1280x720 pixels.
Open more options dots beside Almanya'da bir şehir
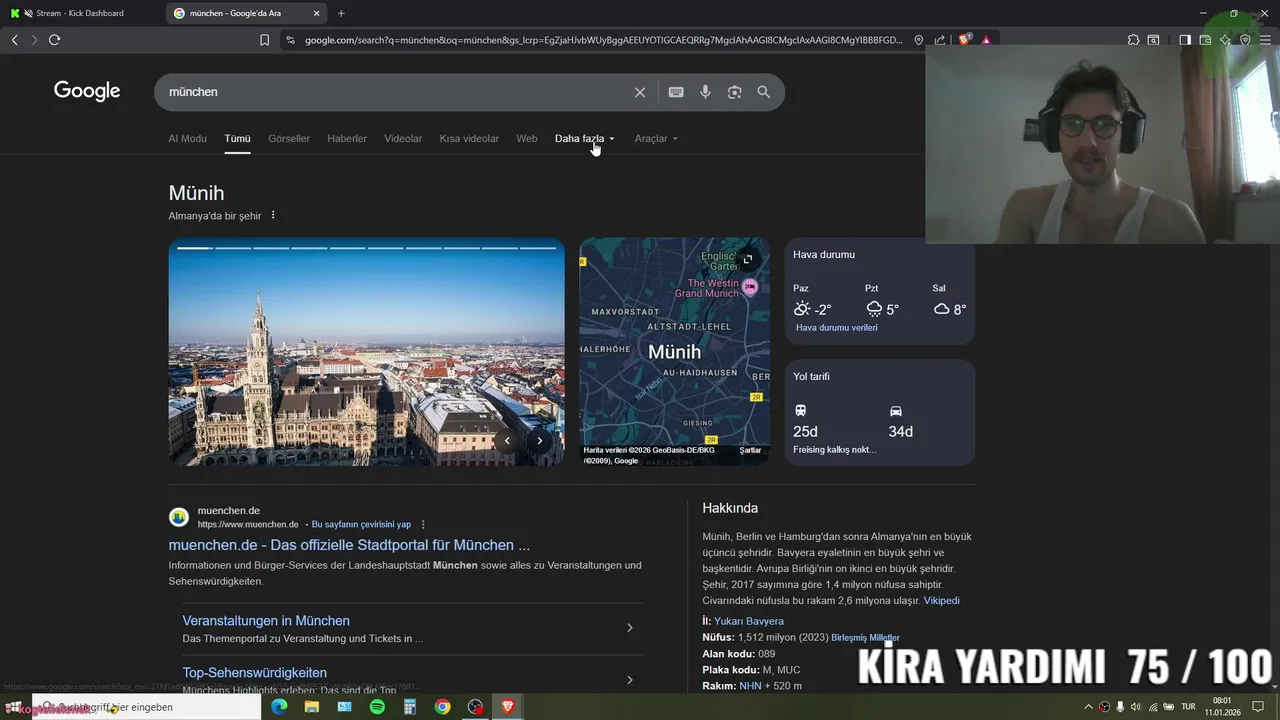[273, 215]
